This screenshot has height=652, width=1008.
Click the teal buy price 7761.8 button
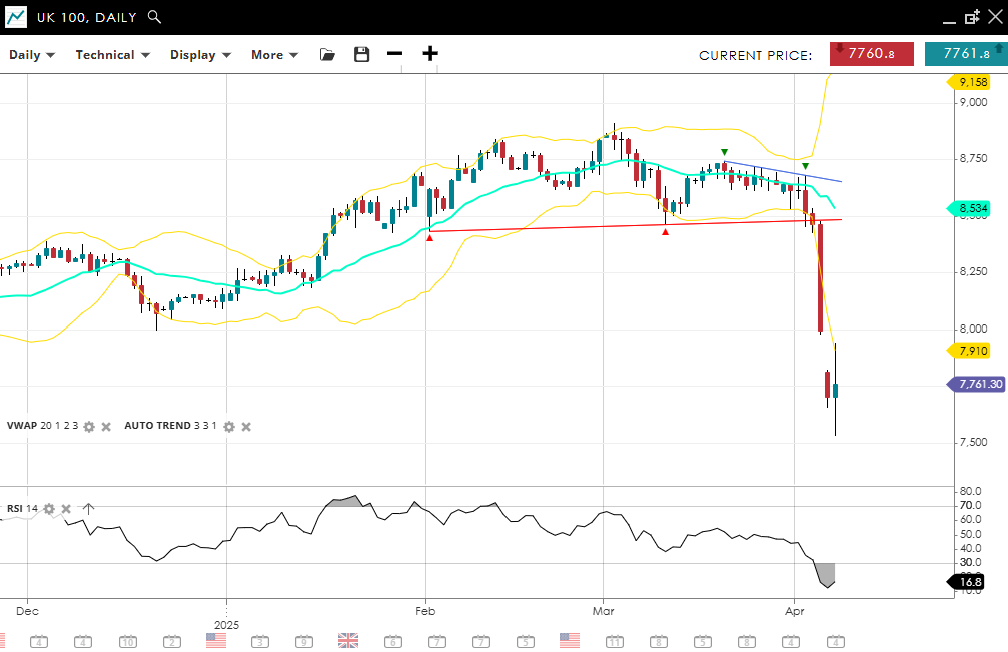(965, 54)
